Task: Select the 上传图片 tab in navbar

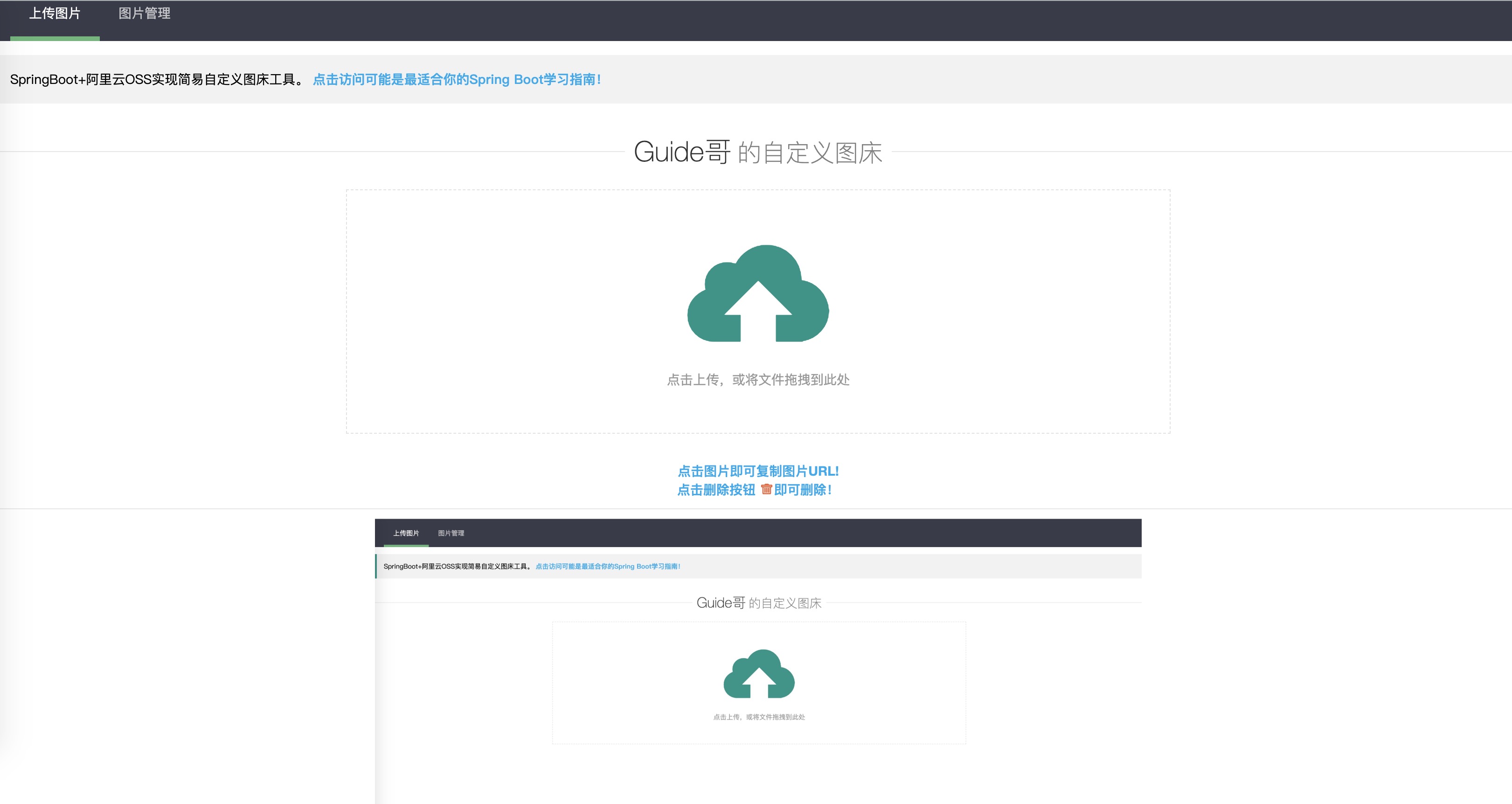Action: (x=55, y=14)
